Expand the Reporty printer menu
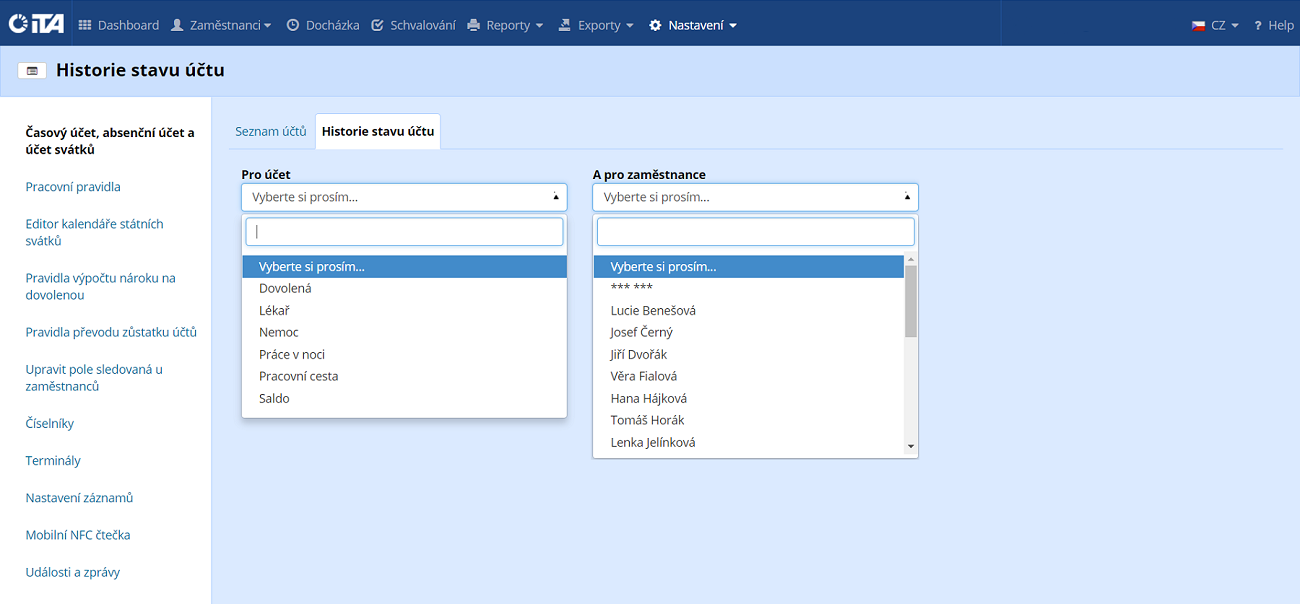The height and width of the screenshot is (604, 1300). 505,25
